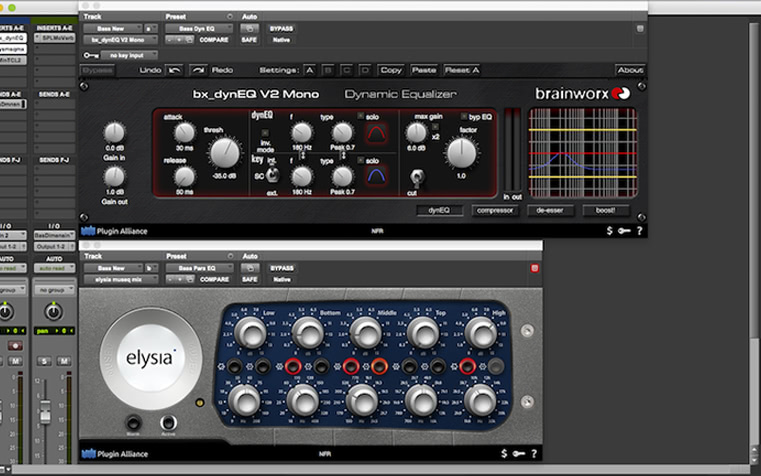Click the round elysia logo dial
Viewport: 761px width, 476px height.
[x=150, y=359]
